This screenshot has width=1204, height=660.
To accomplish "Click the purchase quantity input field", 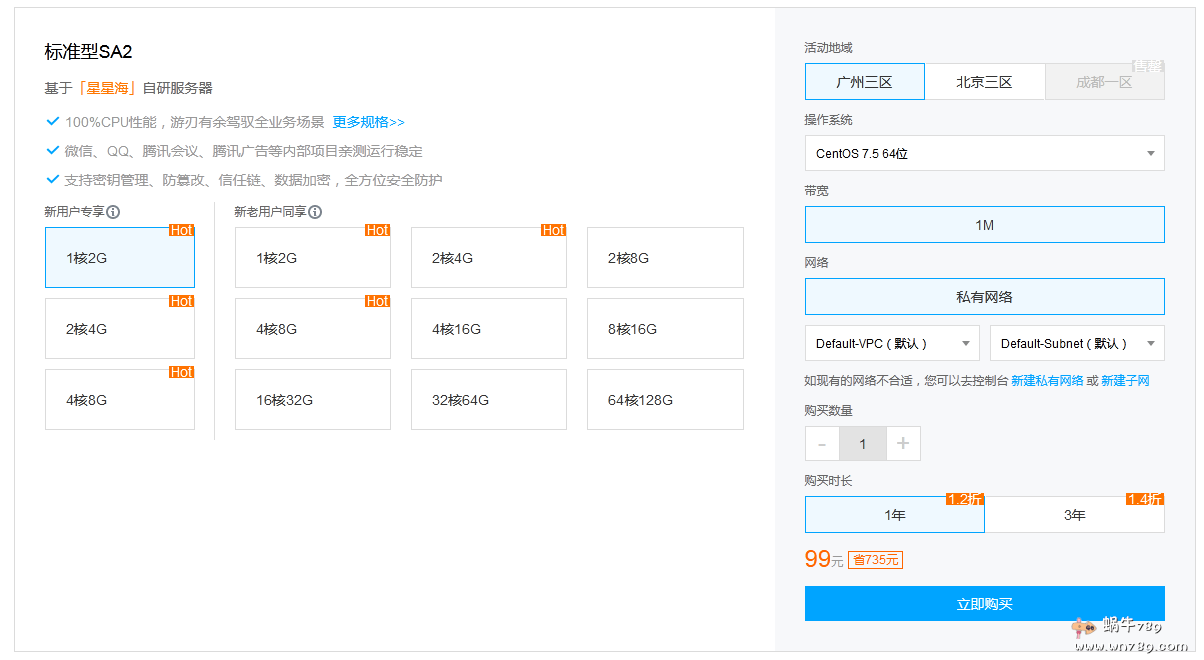I will [x=862, y=444].
